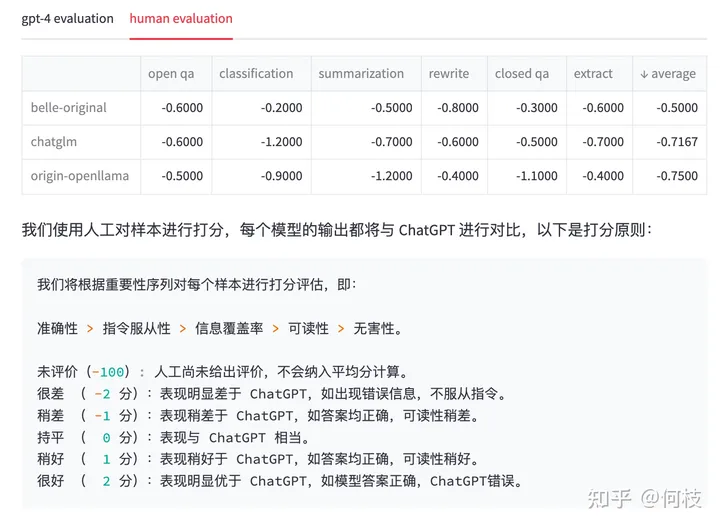The height and width of the screenshot is (528, 720).
Task: Click the 很差 (-2 分) scoring line
Action: pyautogui.click(x=272, y=394)
